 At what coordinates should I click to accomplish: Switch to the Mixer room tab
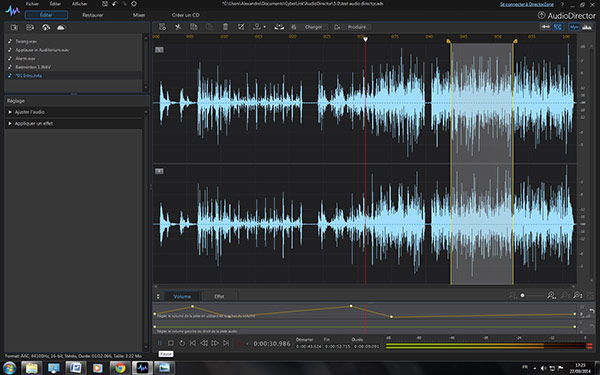[139, 15]
